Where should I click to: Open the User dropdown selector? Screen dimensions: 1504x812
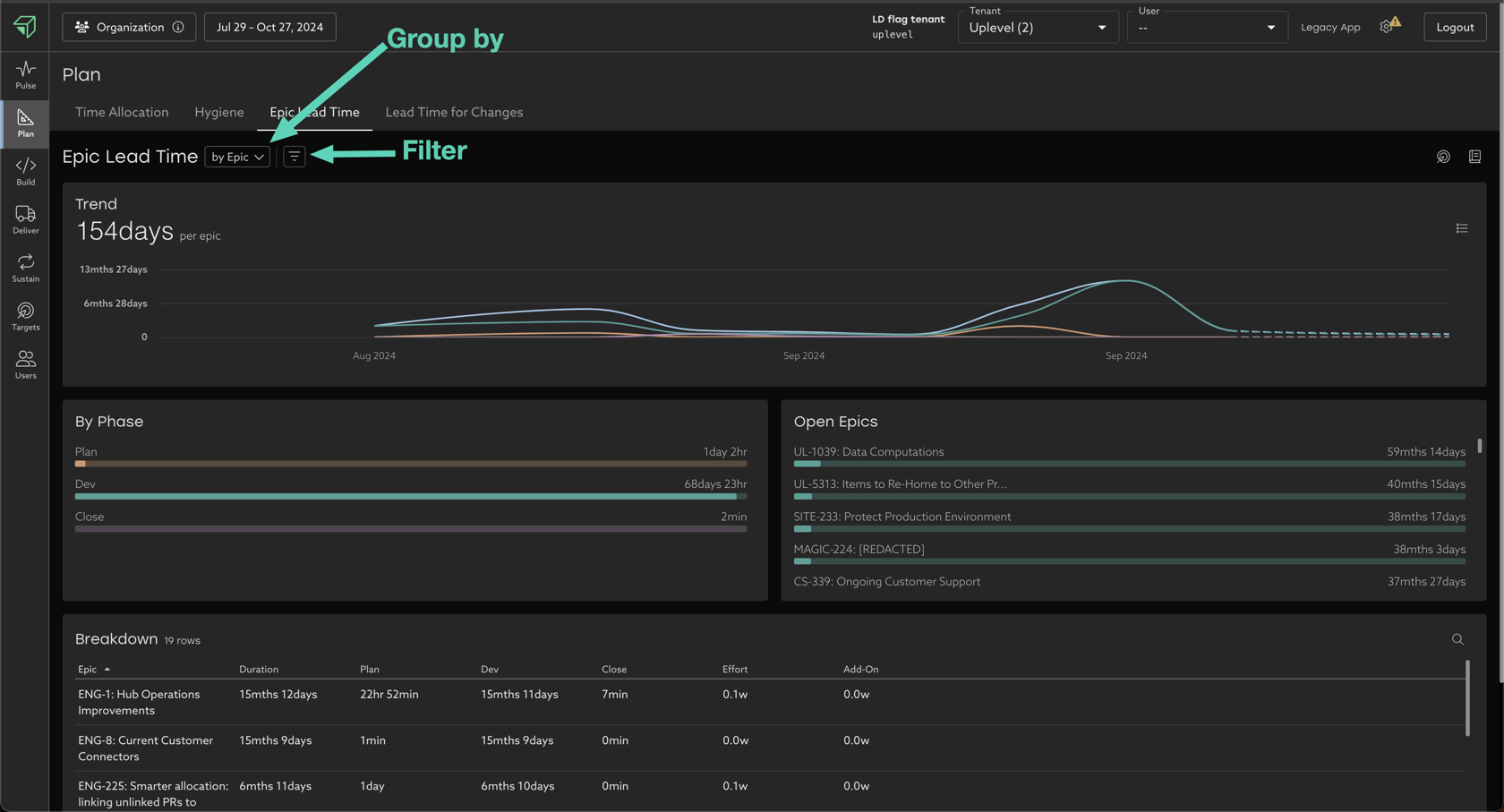[x=1206, y=28]
